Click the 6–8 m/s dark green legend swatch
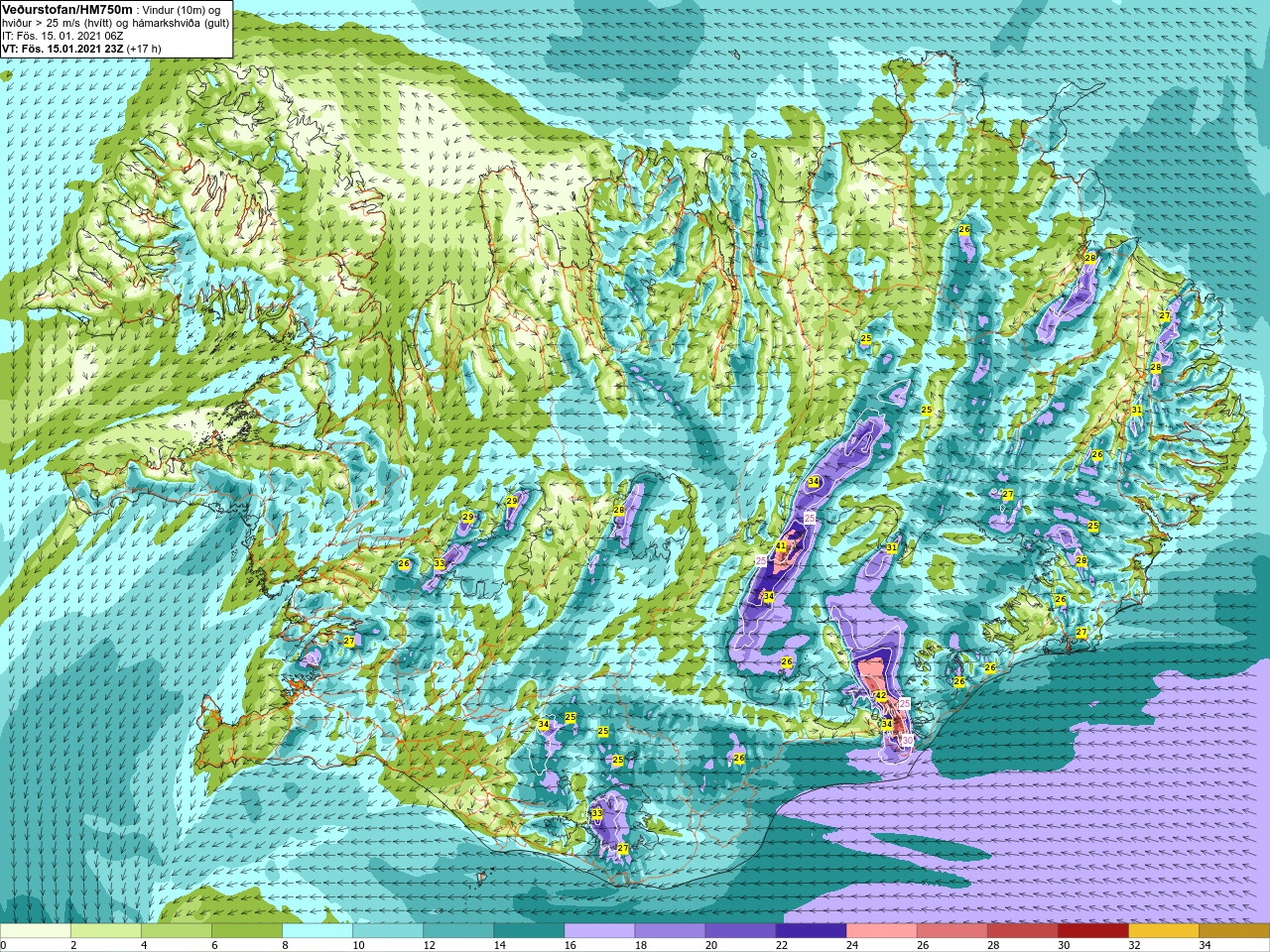The height and width of the screenshot is (952, 1270). 247,930
